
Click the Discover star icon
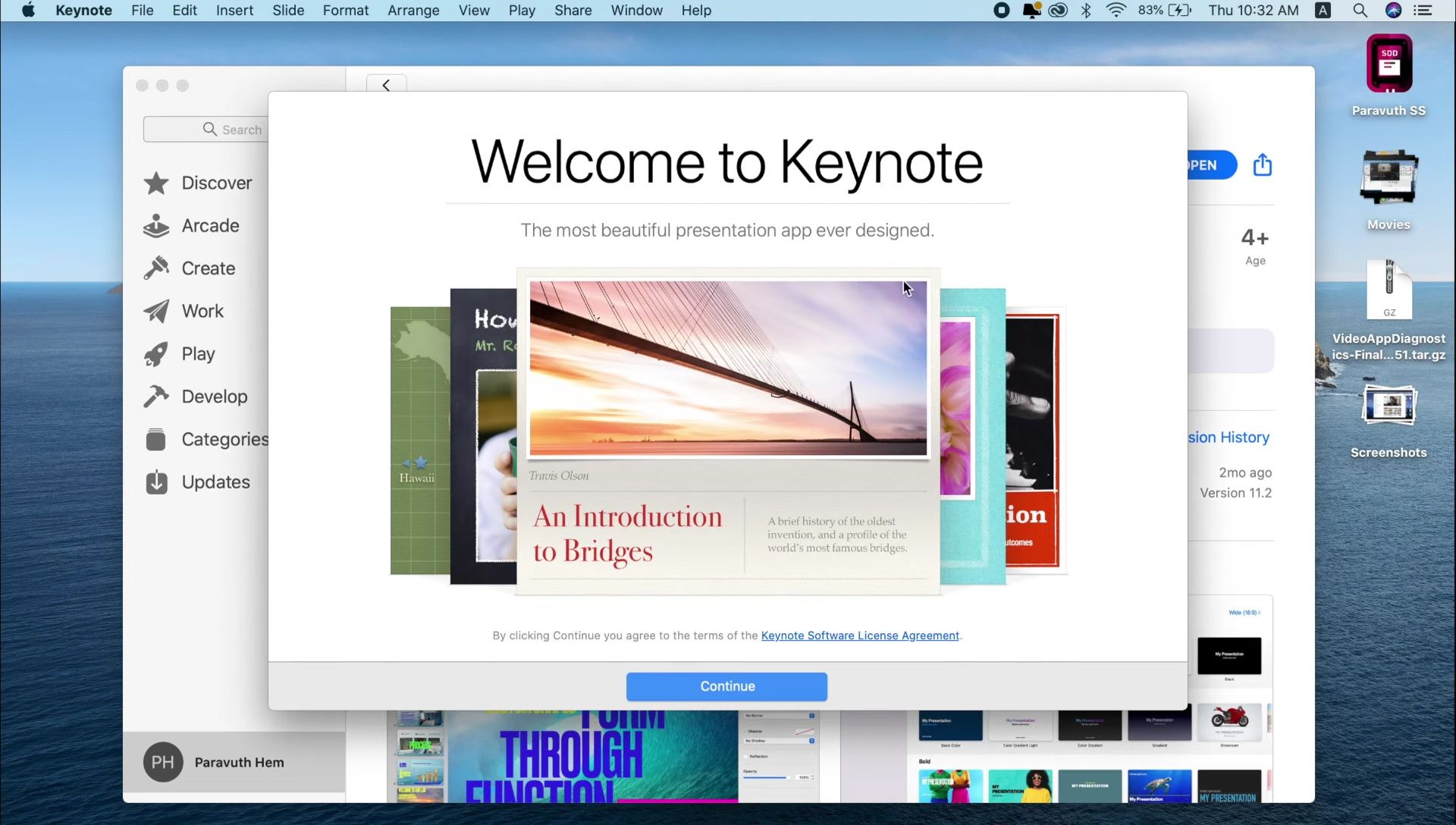[156, 183]
